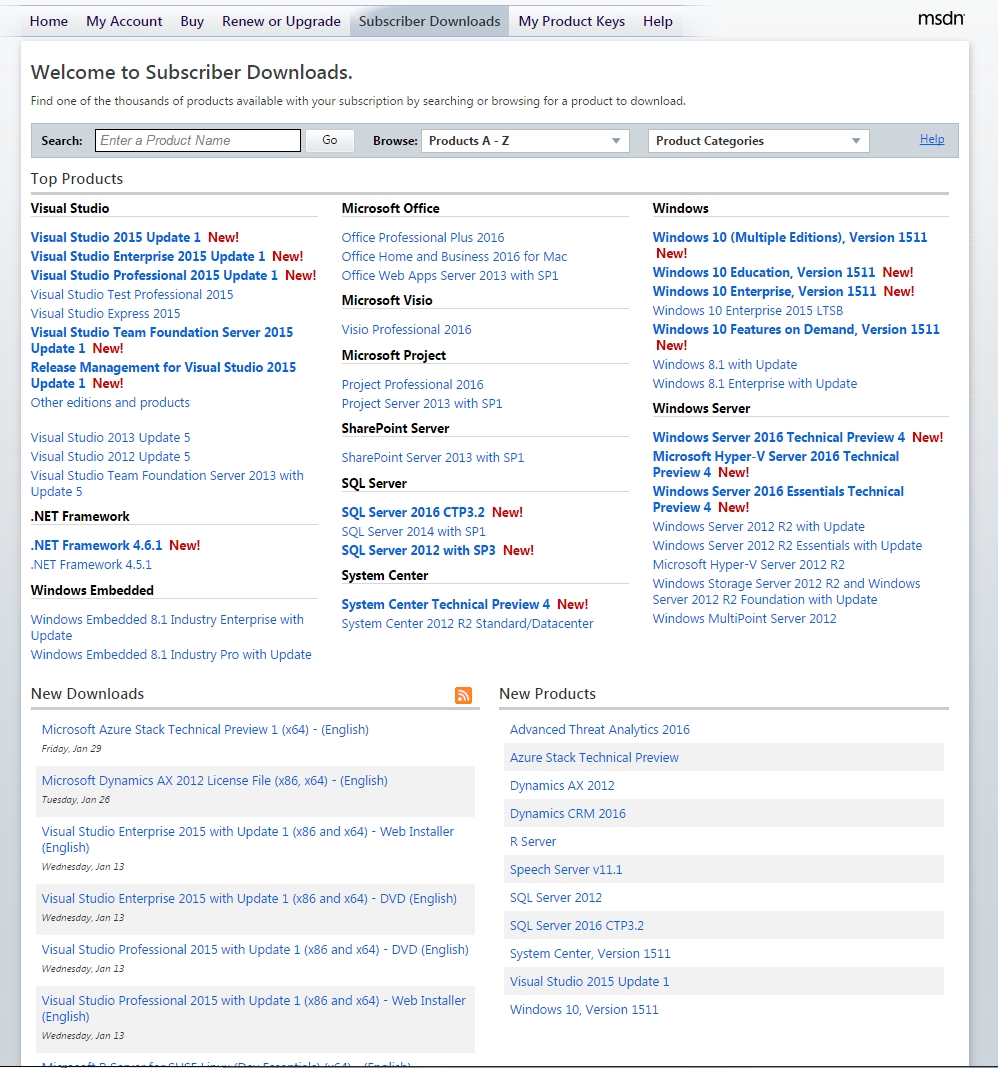
Task: Open Windows 10 Enterprise, Version 1511
Action: click(x=764, y=292)
